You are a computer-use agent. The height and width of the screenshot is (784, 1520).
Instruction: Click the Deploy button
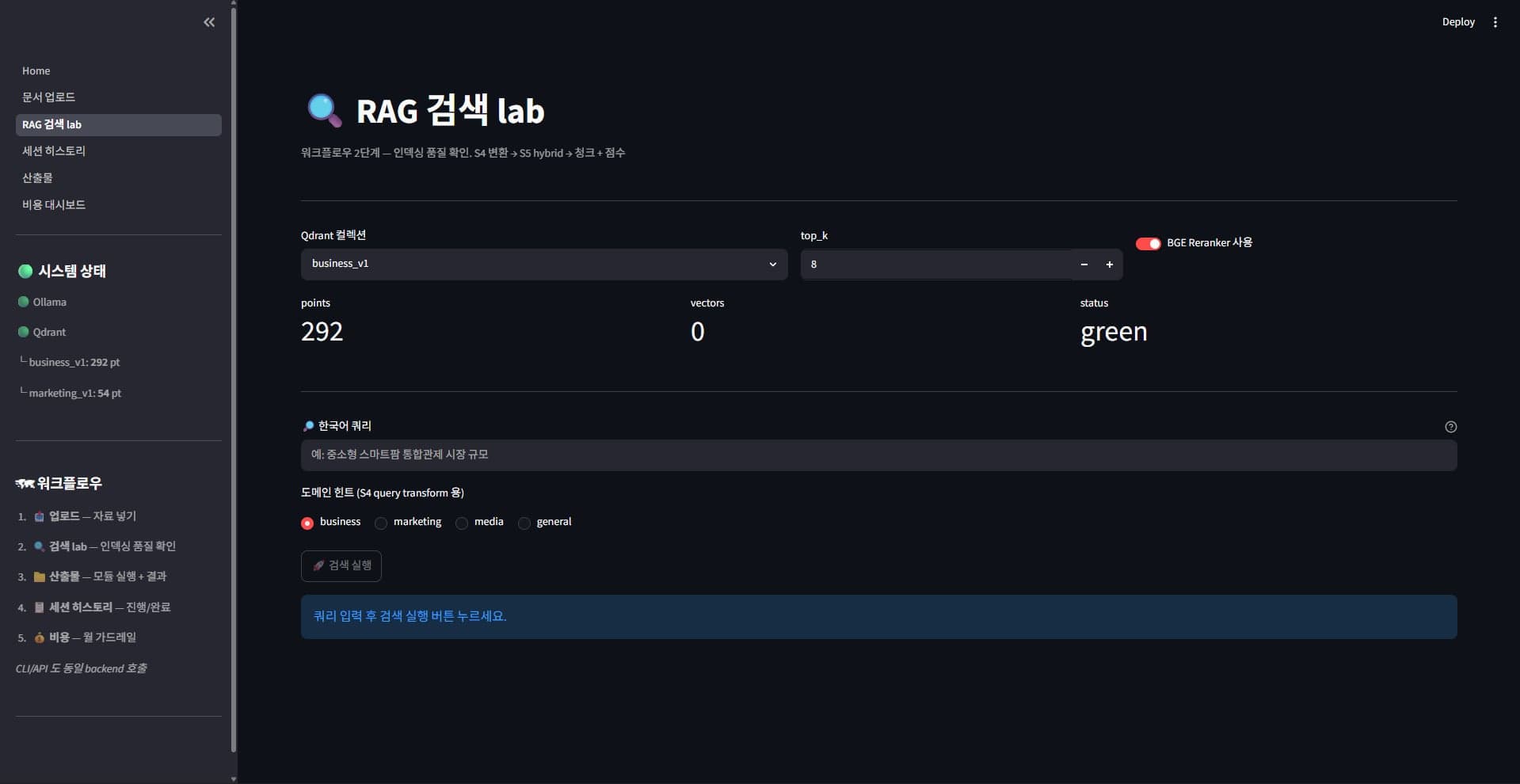coord(1458,22)
